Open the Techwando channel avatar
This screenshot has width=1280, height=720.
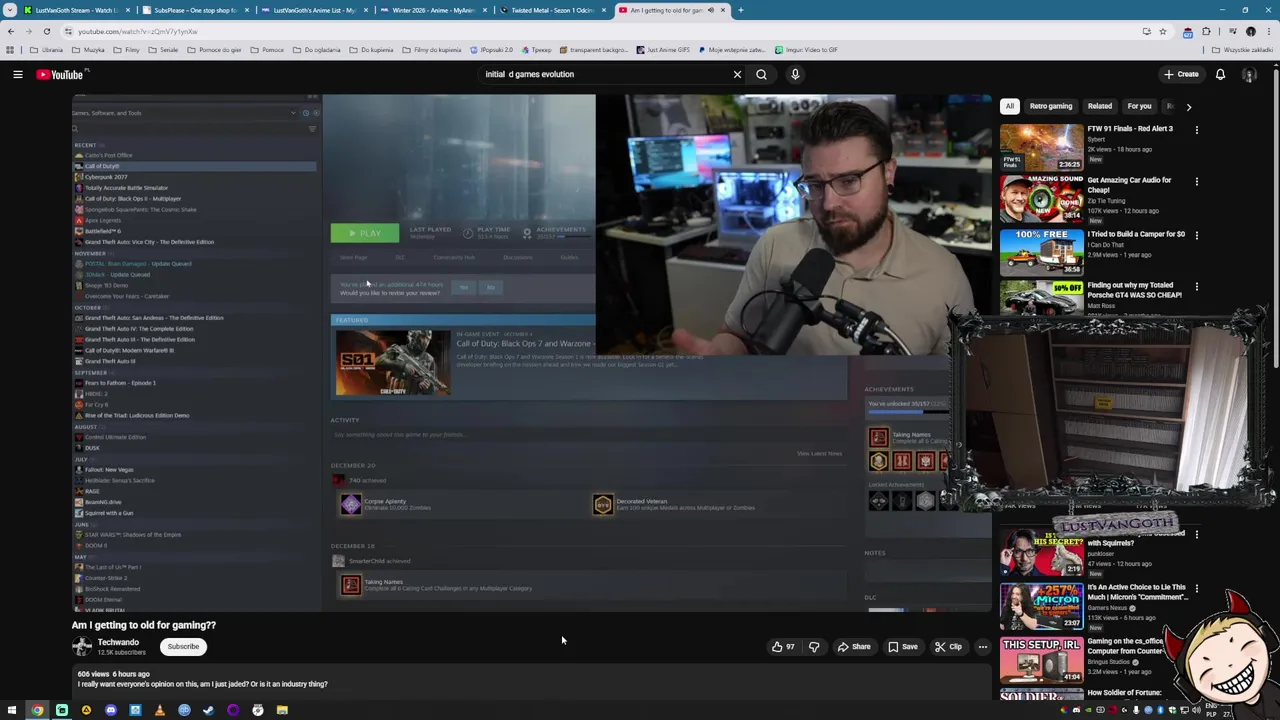[x=82, y=646]
